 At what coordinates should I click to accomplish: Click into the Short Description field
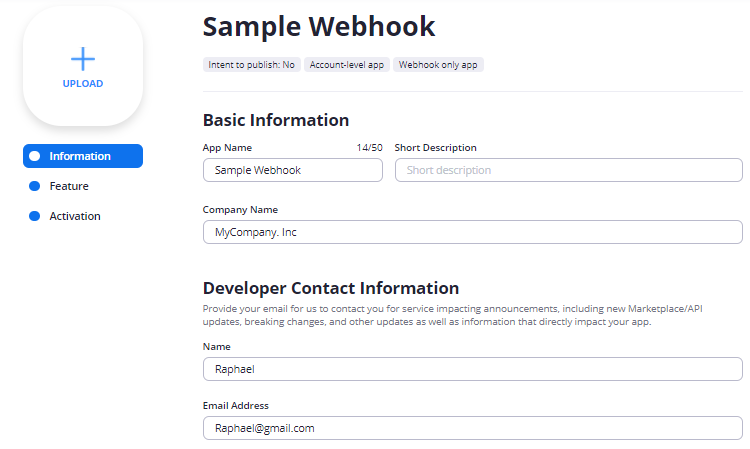(x=568, y=170)
